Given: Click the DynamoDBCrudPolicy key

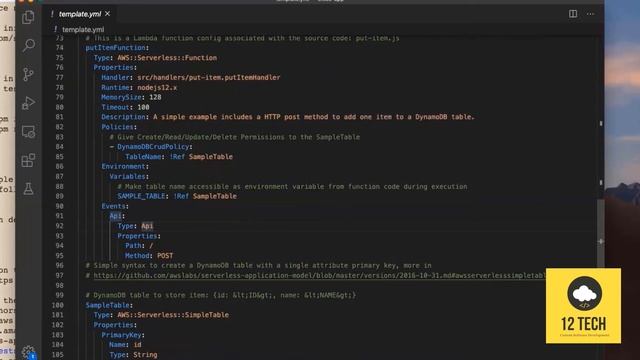Looking at the screenshot, I should click(153, 147).
